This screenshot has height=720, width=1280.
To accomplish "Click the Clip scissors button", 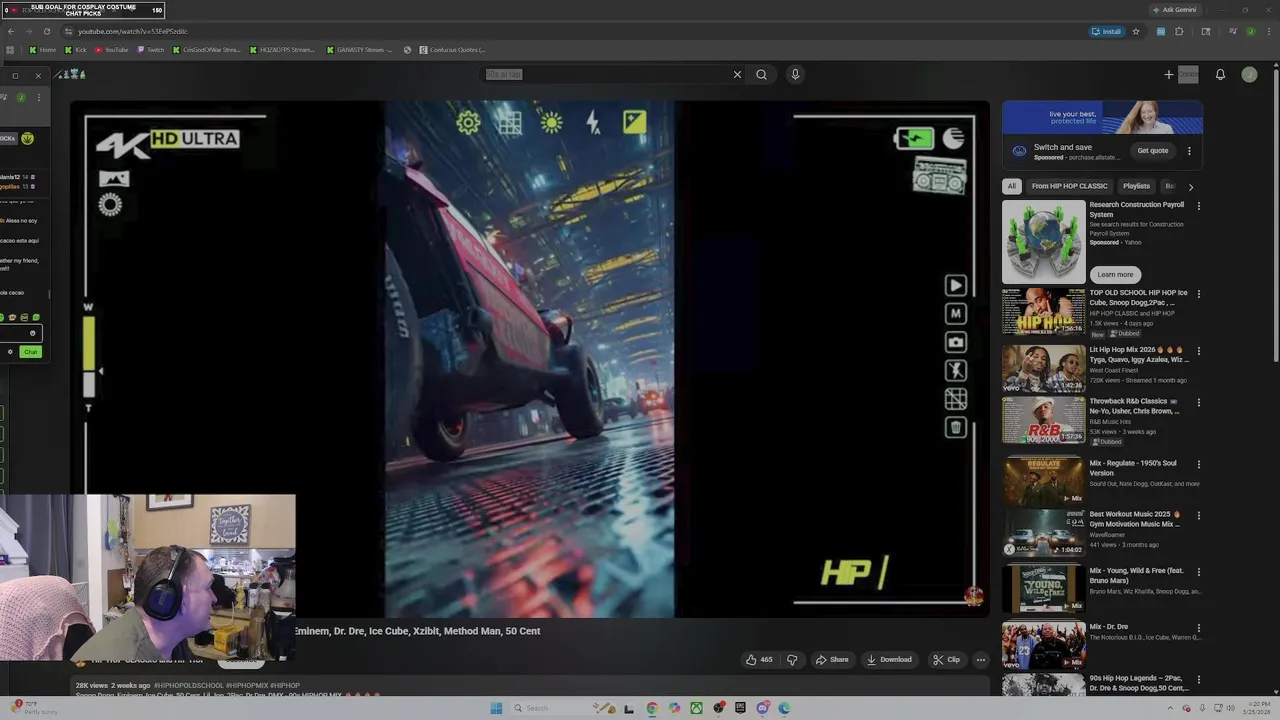I will (x=946, y=660).
